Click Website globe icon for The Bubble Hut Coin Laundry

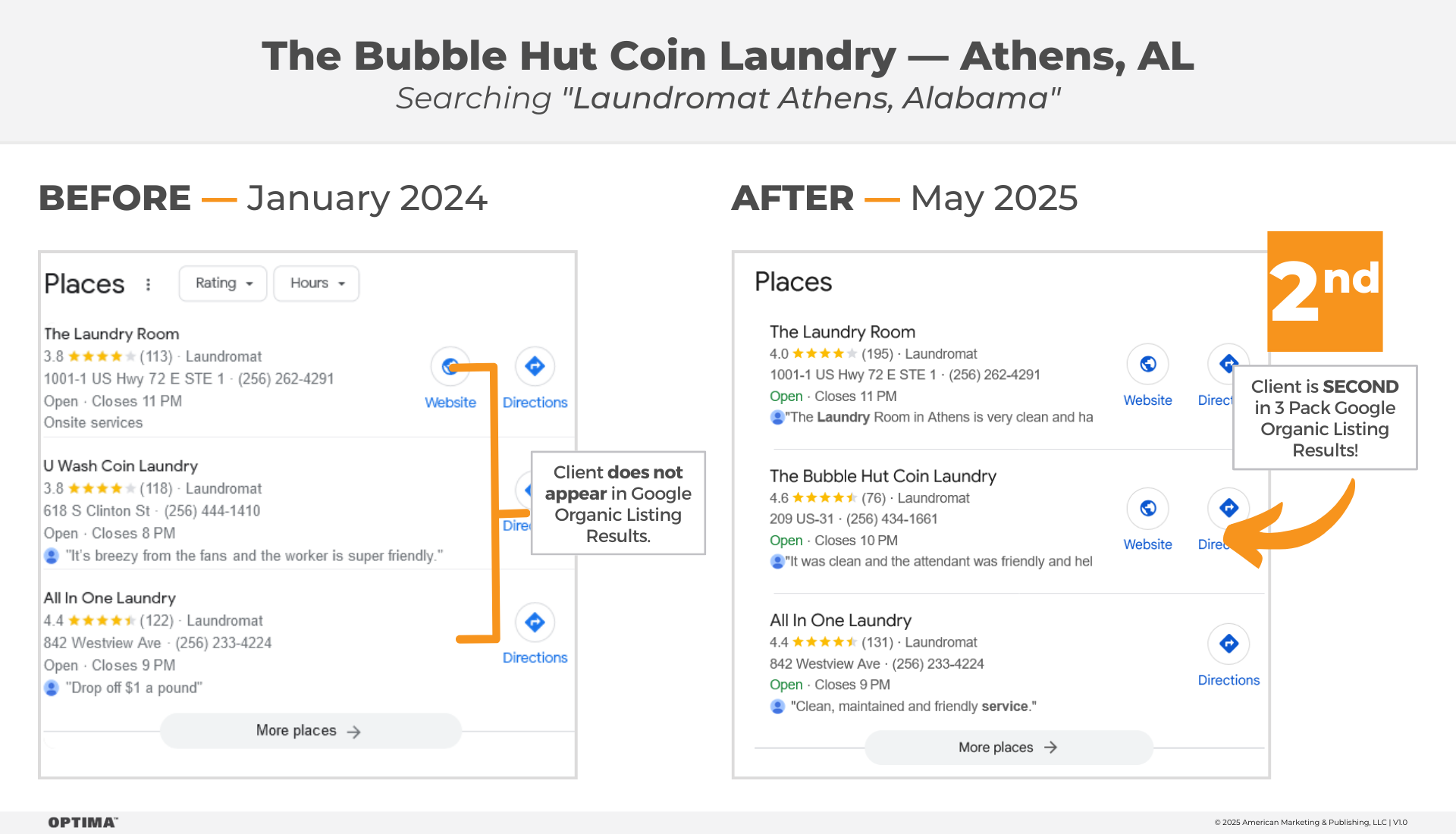[x=1147, y=508]
